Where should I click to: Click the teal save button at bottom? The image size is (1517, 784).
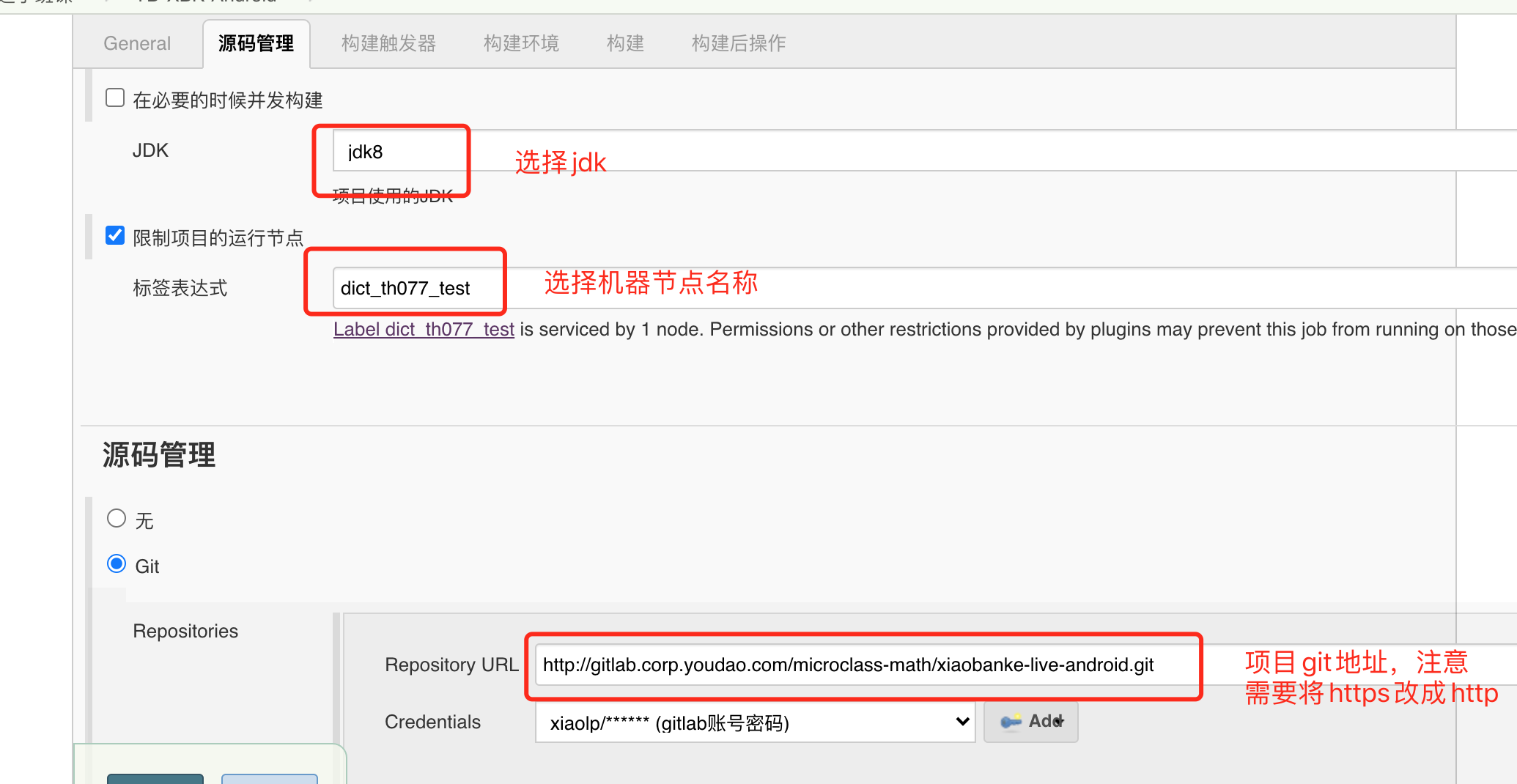tap(155, 780)
